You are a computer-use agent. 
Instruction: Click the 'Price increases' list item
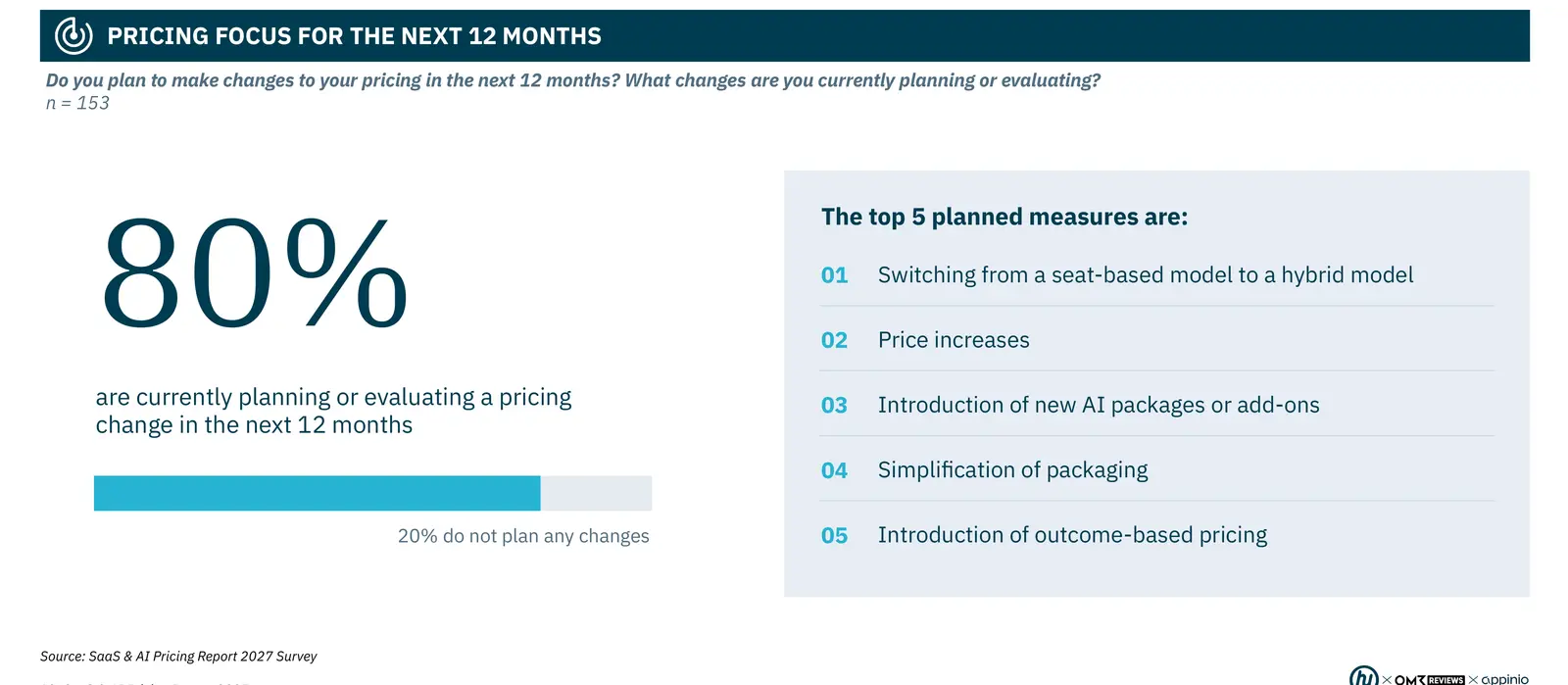click(x=954, y=340)
